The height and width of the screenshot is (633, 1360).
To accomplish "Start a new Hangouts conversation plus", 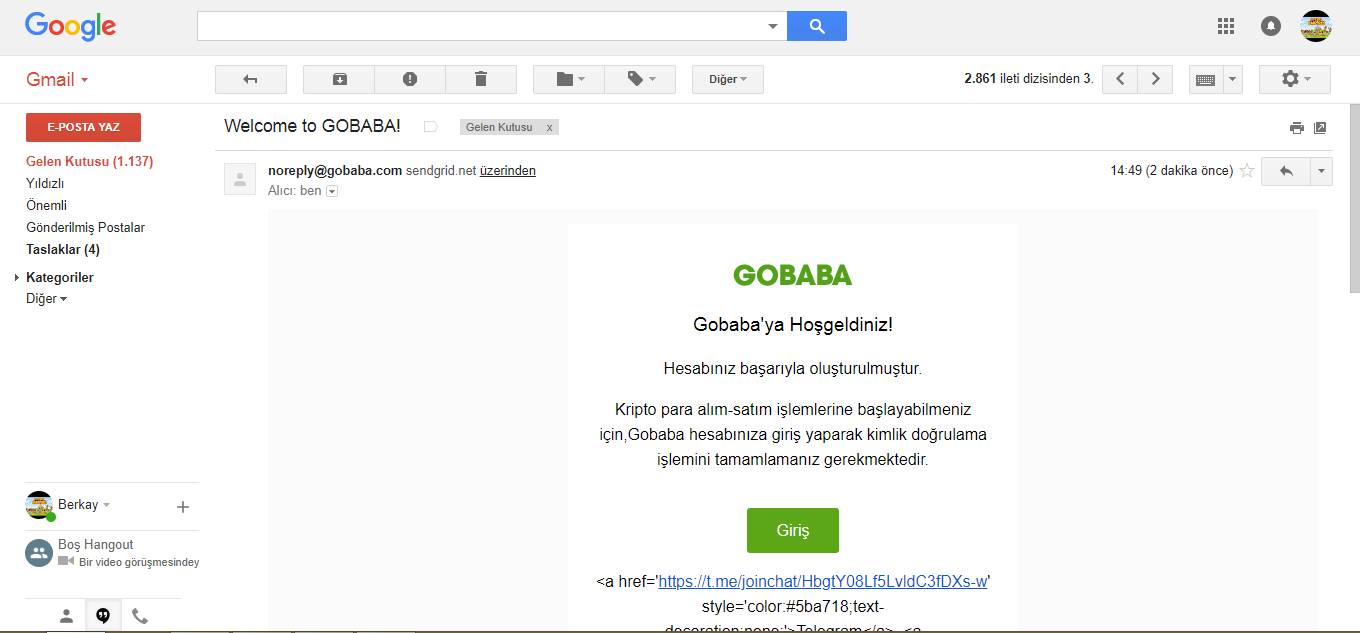I will tap(183, 507).
